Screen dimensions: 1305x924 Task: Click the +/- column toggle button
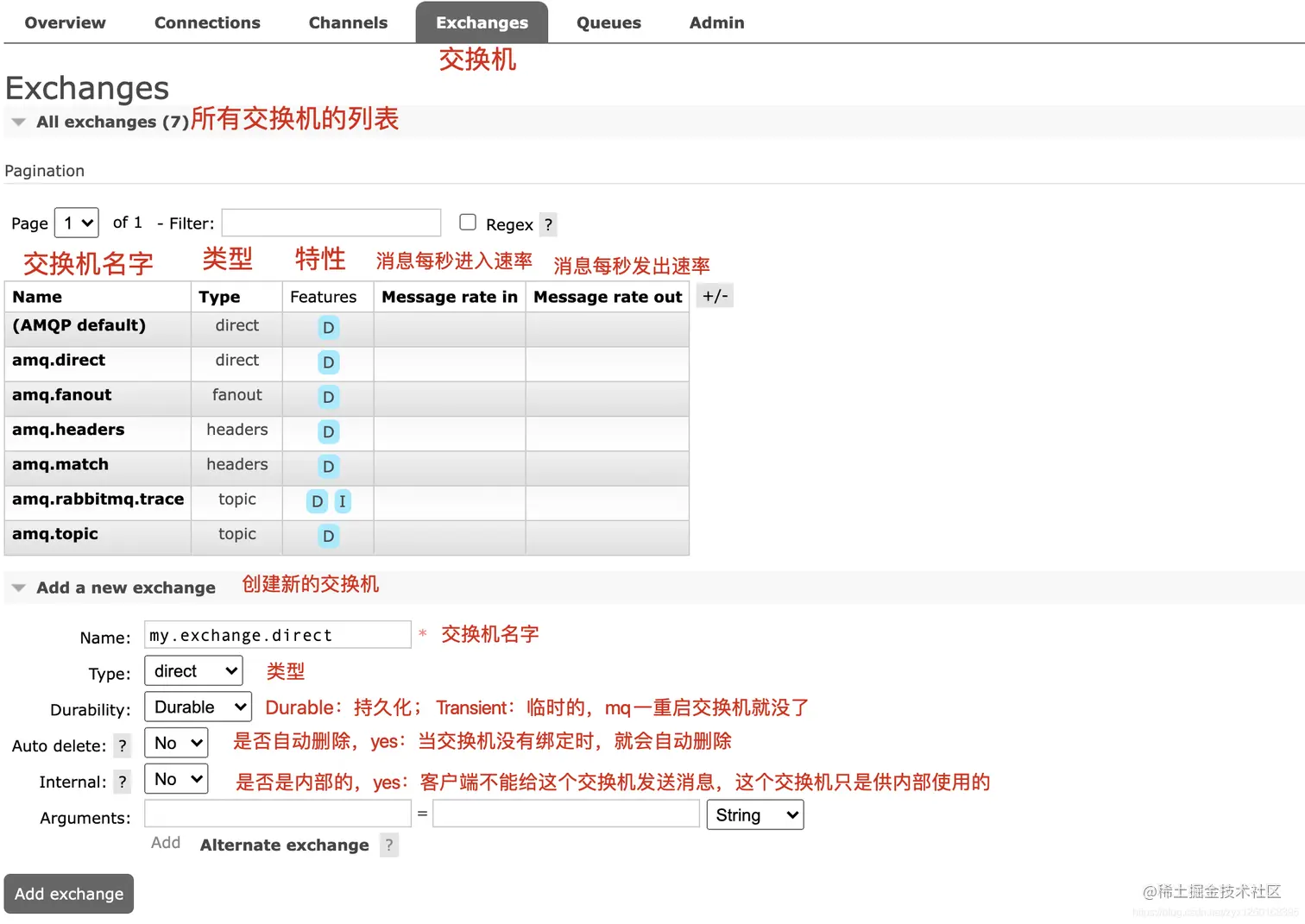point(715,296)
